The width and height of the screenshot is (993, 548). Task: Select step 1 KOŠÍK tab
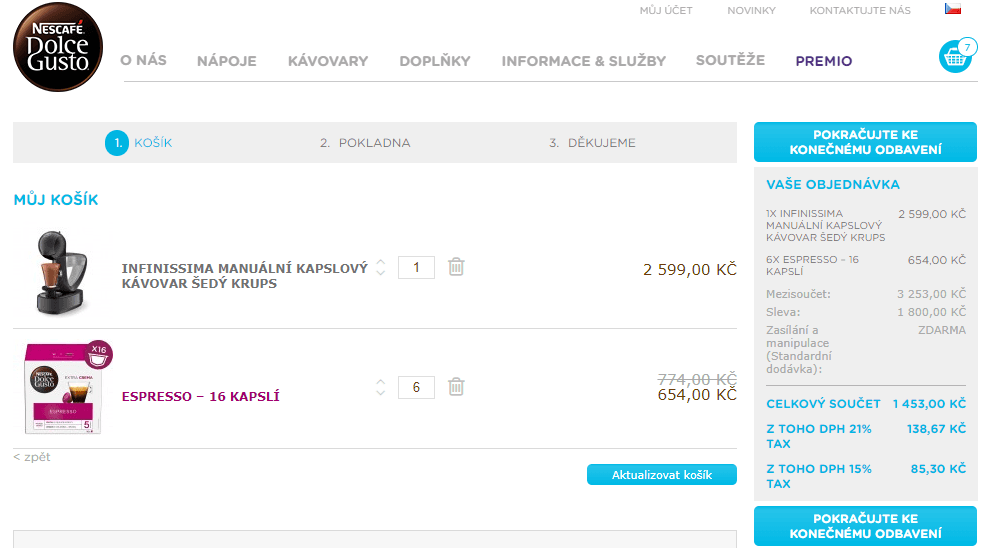[x=139, y=143]
